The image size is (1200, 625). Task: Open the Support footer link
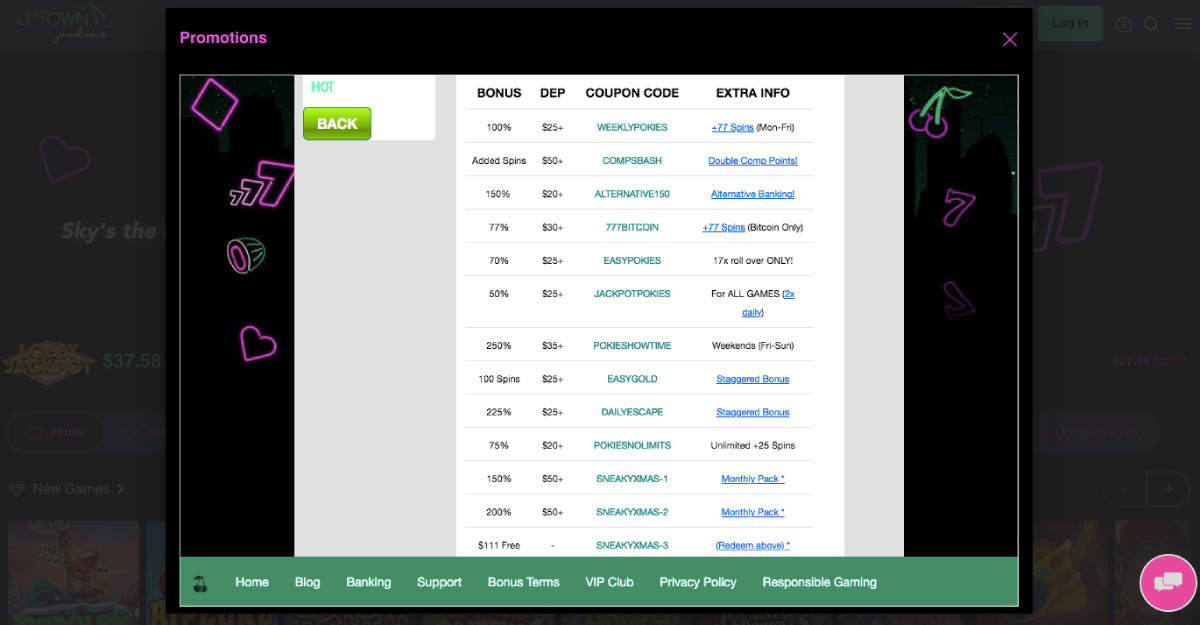click(x=439, y=582)
